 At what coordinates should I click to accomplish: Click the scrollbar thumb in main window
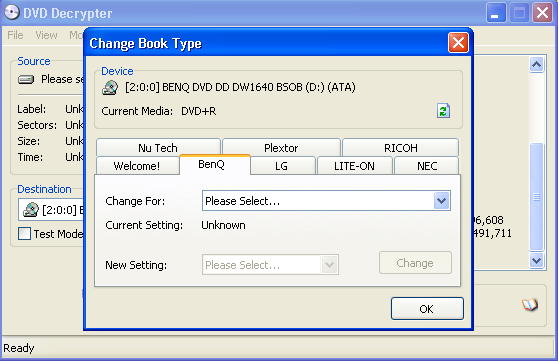(x=536, y=197)
